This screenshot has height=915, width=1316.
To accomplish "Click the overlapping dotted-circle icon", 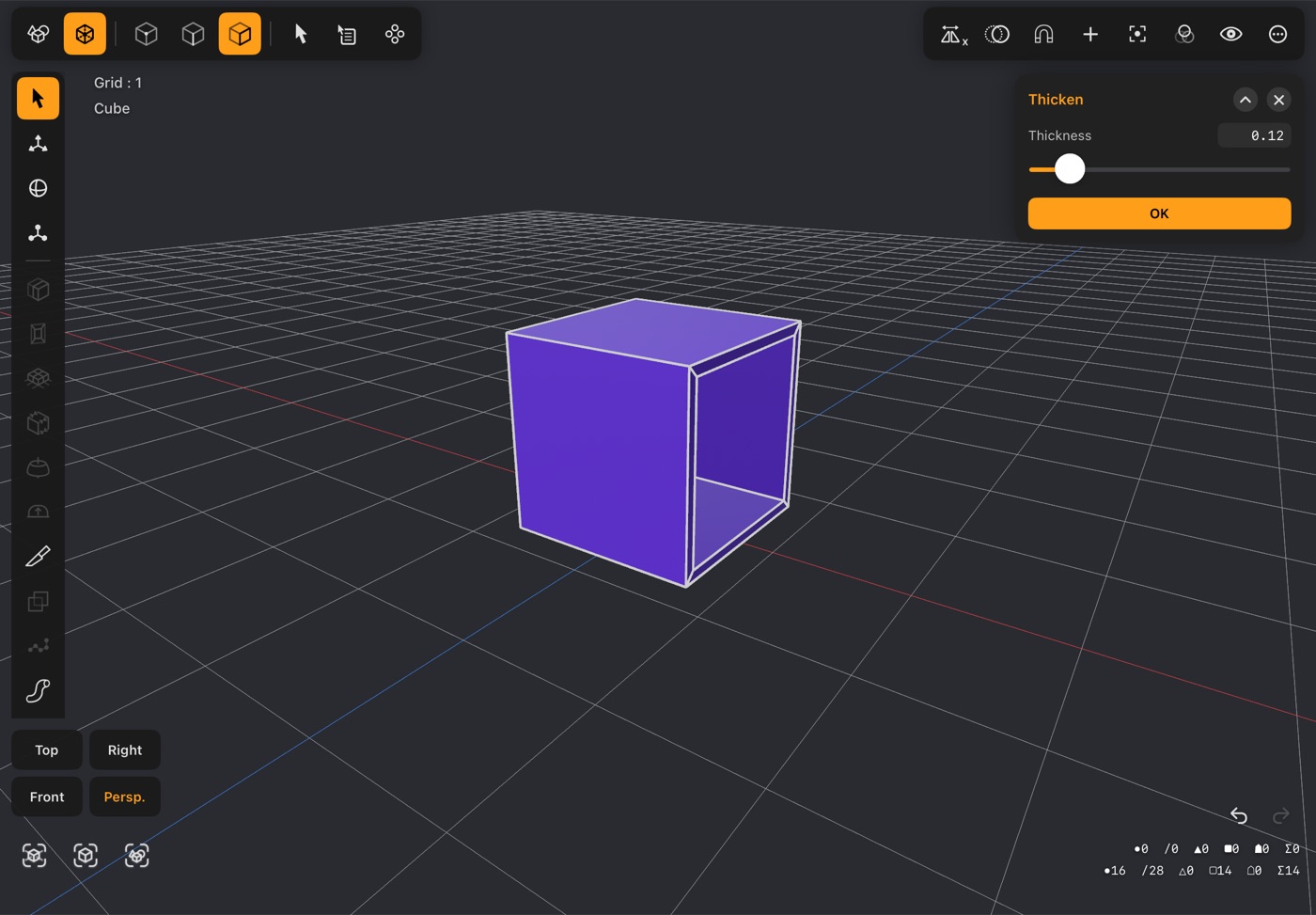I will point(996,34).
